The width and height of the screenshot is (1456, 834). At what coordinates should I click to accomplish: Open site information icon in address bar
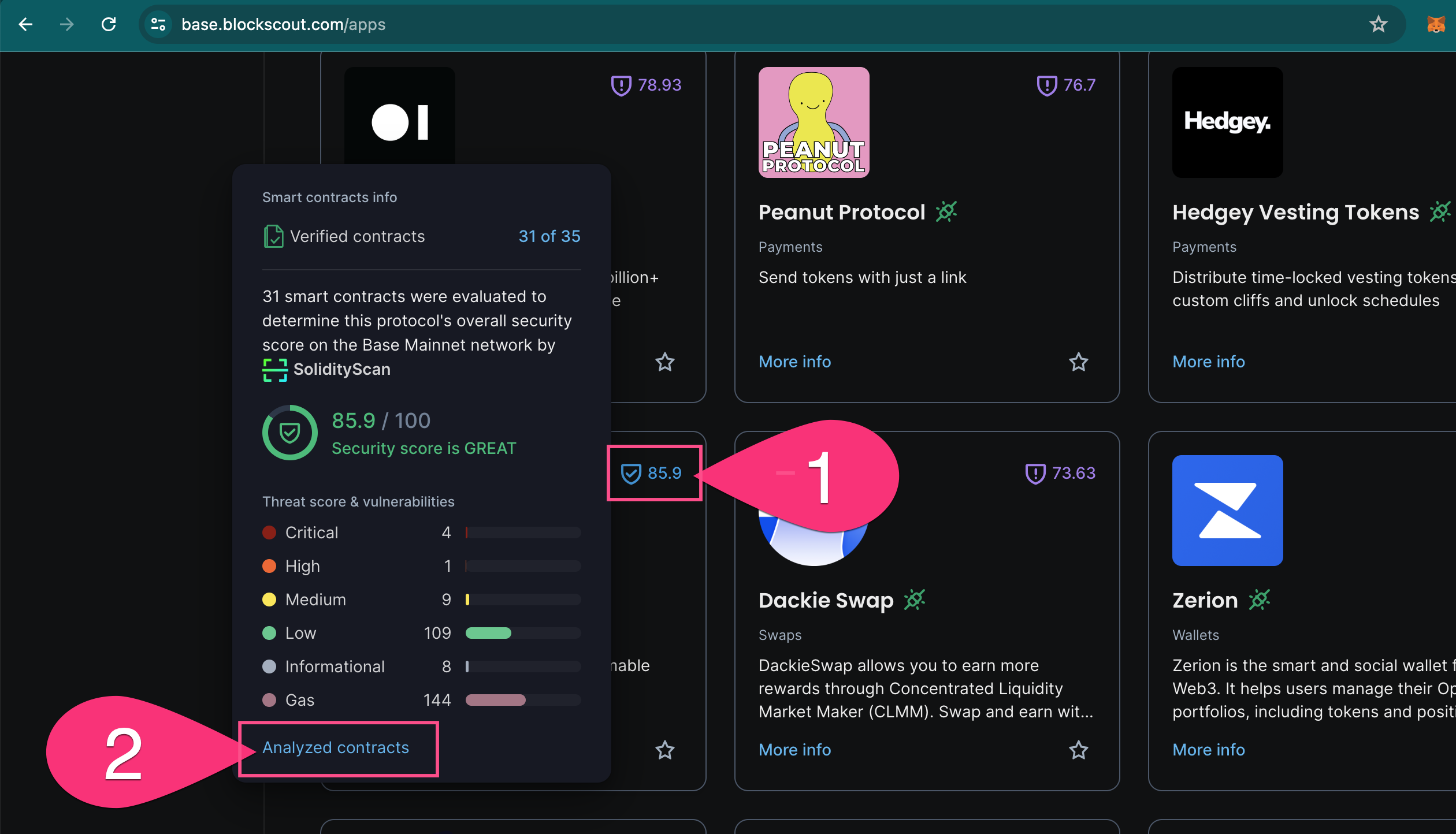(158, 24)
